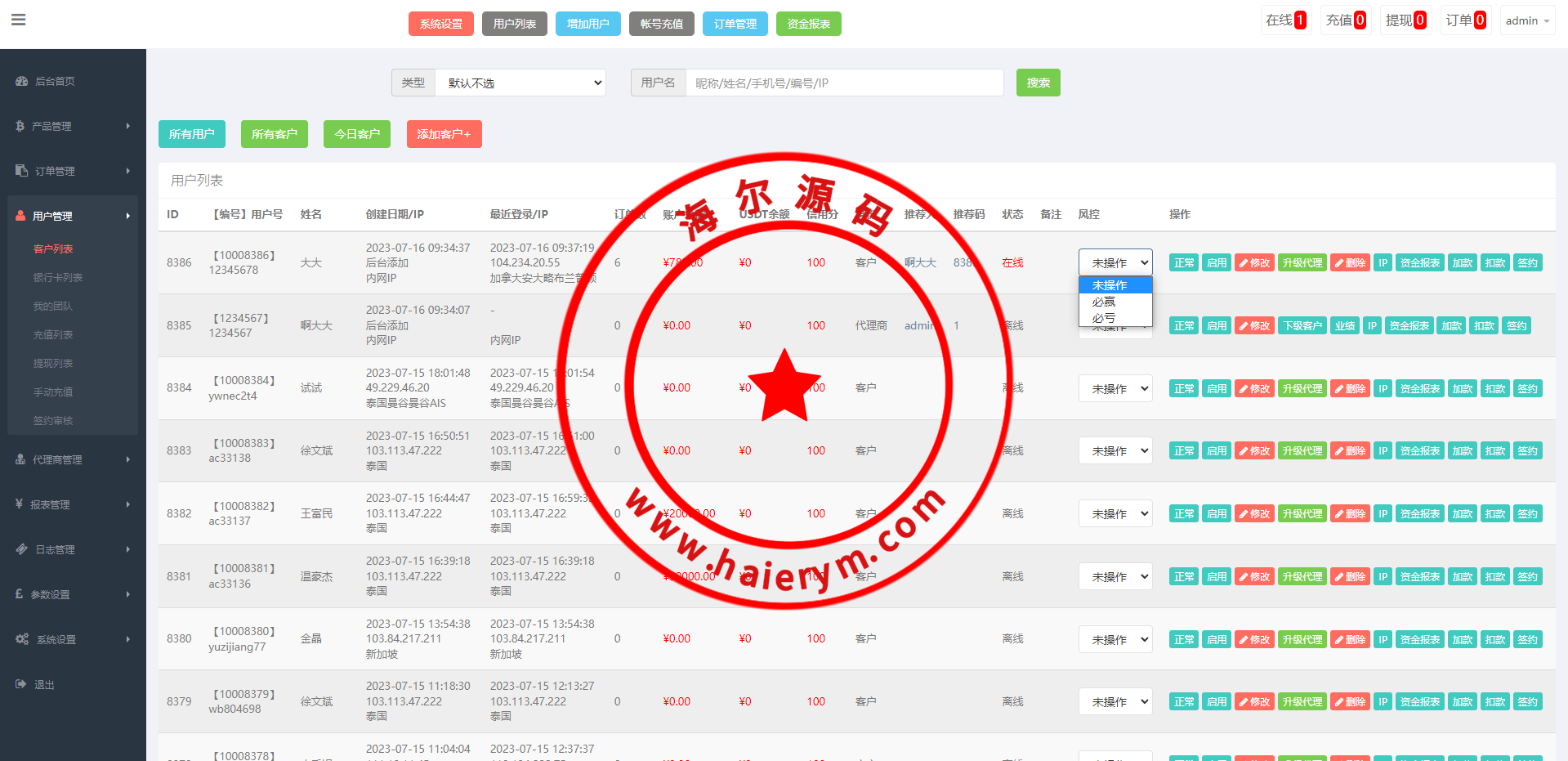Screen dimensions: 1568x761
Task: Click the 用户名 search input field
Action: [843, 83]
